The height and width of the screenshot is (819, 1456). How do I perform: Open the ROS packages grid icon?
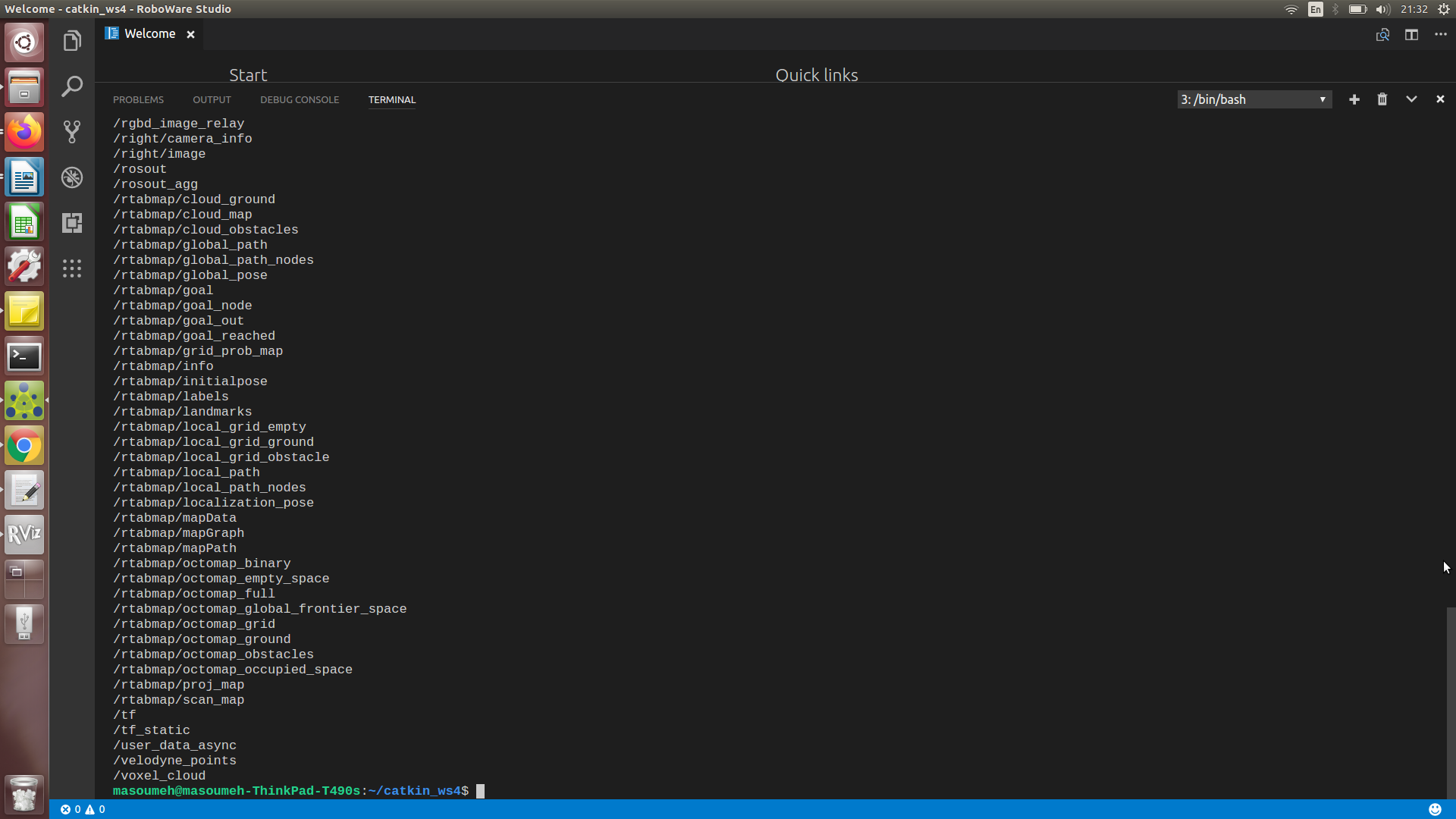click(72, 268)
